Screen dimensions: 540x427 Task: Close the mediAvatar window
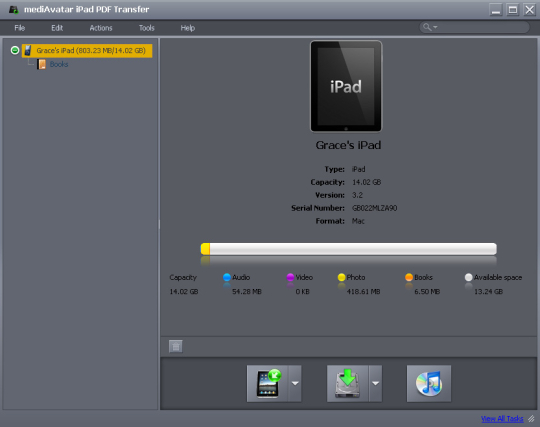[x=530, y=10]
